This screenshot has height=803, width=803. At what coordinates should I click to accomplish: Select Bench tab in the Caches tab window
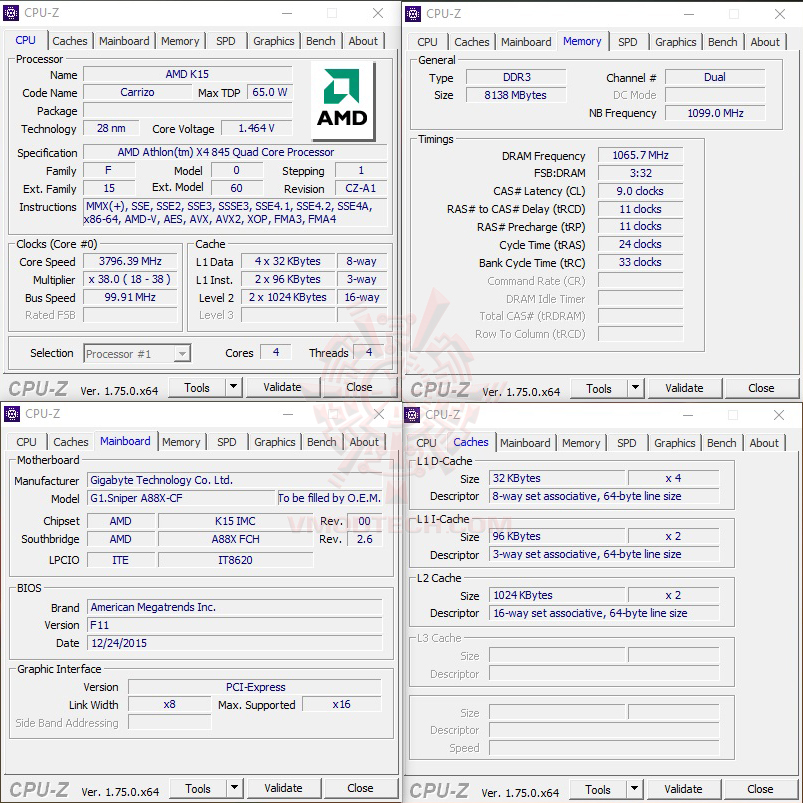(x=722, y=443)
